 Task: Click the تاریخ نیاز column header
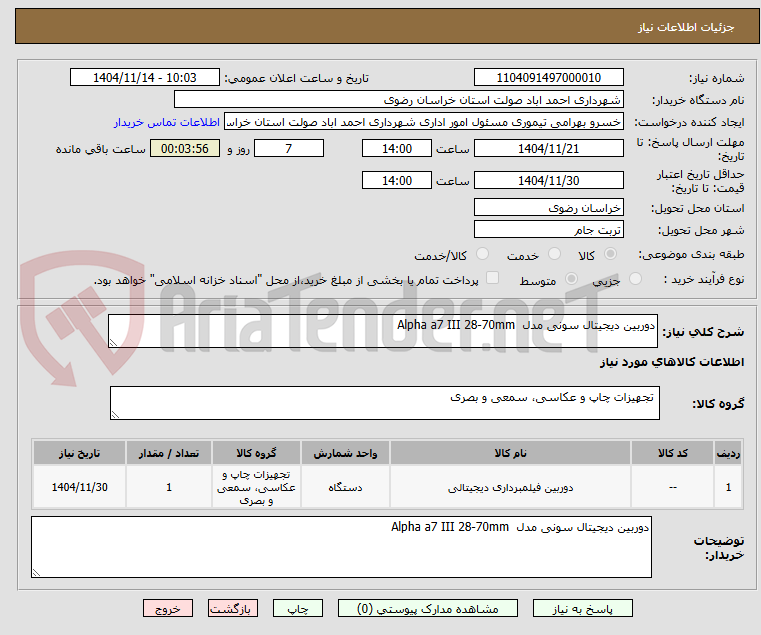(80, 453)
